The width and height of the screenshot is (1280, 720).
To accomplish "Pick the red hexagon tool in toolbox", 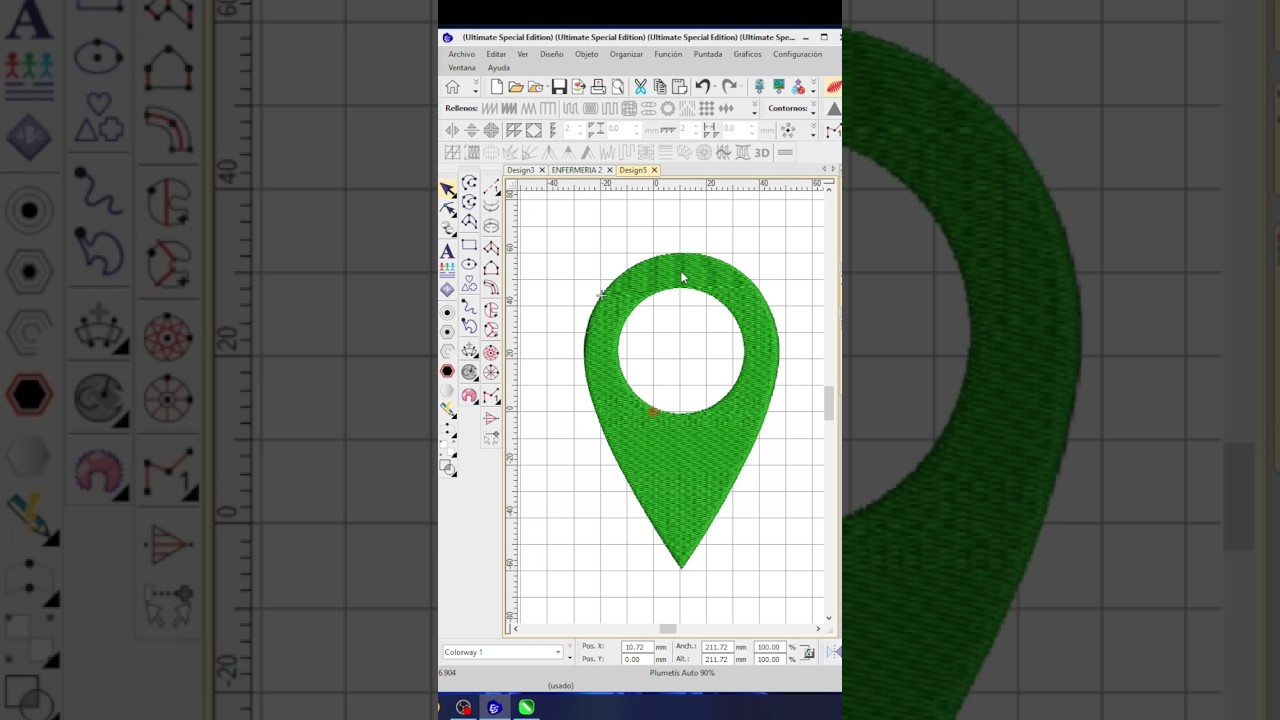I will click(448, 371).
